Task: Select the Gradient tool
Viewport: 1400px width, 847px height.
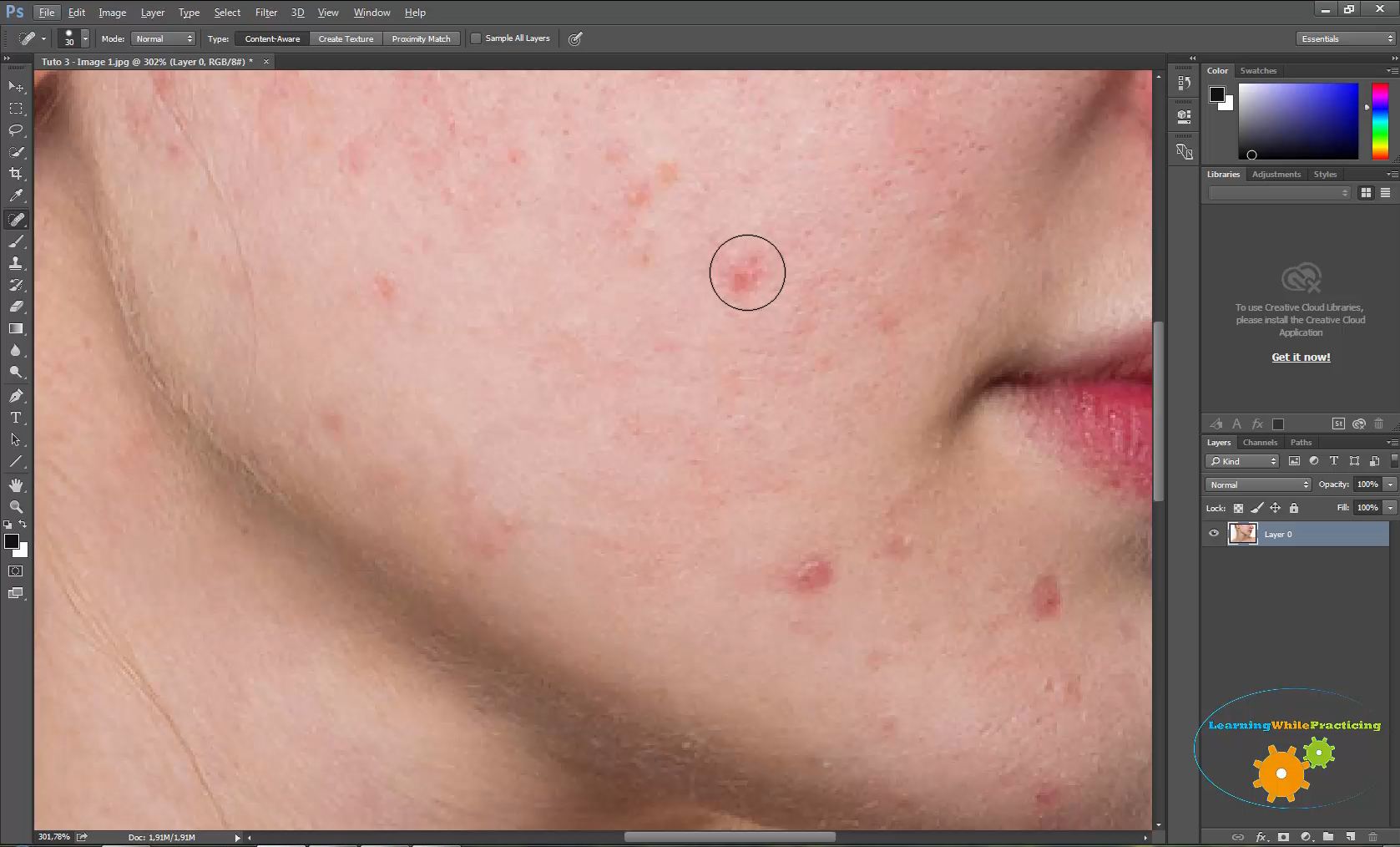Action: click(16, 328)
